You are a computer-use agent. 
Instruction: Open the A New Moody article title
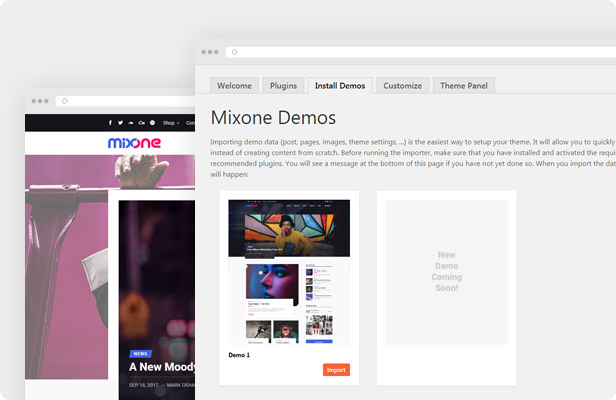162,367
